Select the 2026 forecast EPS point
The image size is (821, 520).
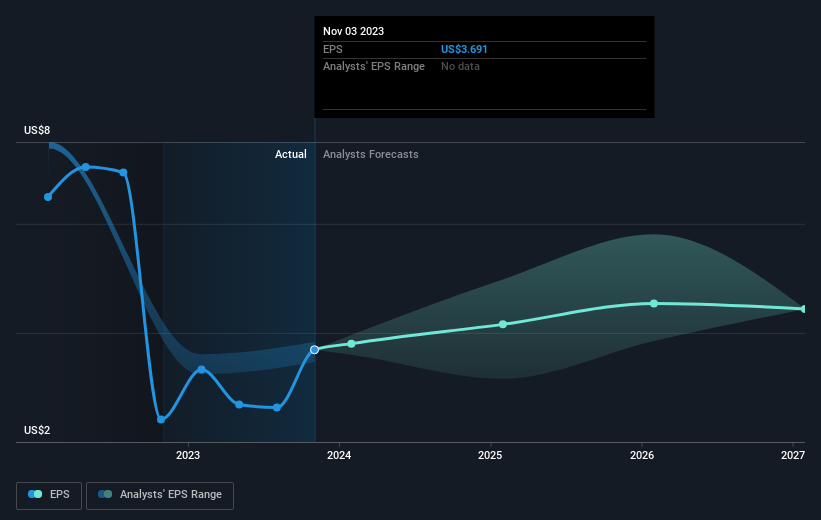click(x=654, y=304)
